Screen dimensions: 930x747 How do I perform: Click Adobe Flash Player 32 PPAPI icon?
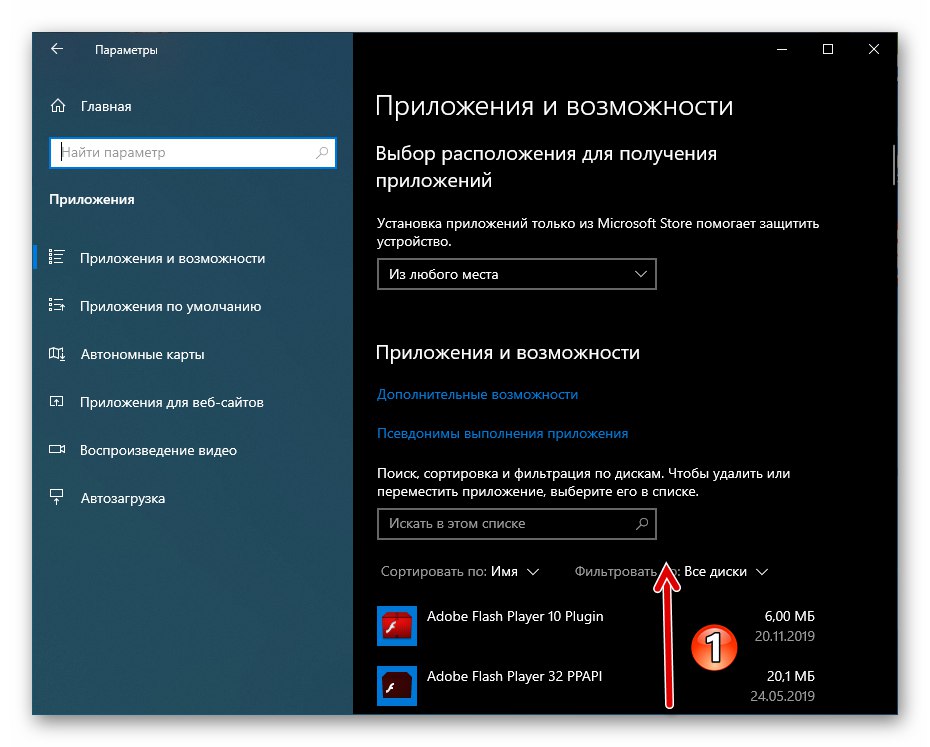coord(397,686)
